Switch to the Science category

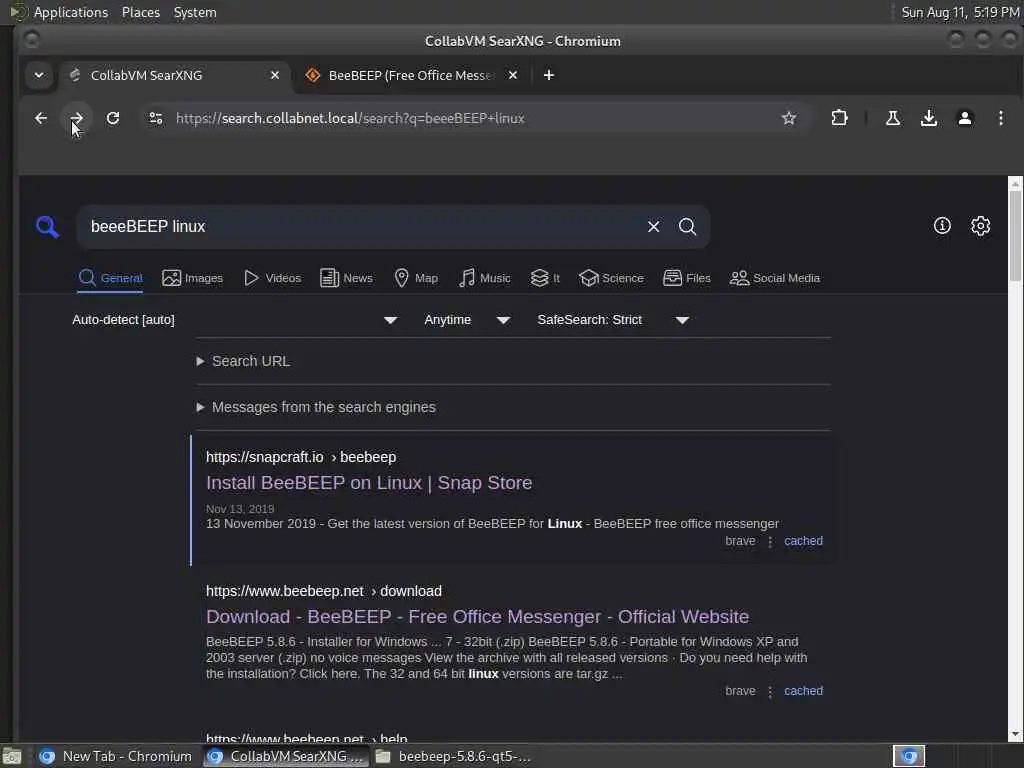click(x=611, y=278)
